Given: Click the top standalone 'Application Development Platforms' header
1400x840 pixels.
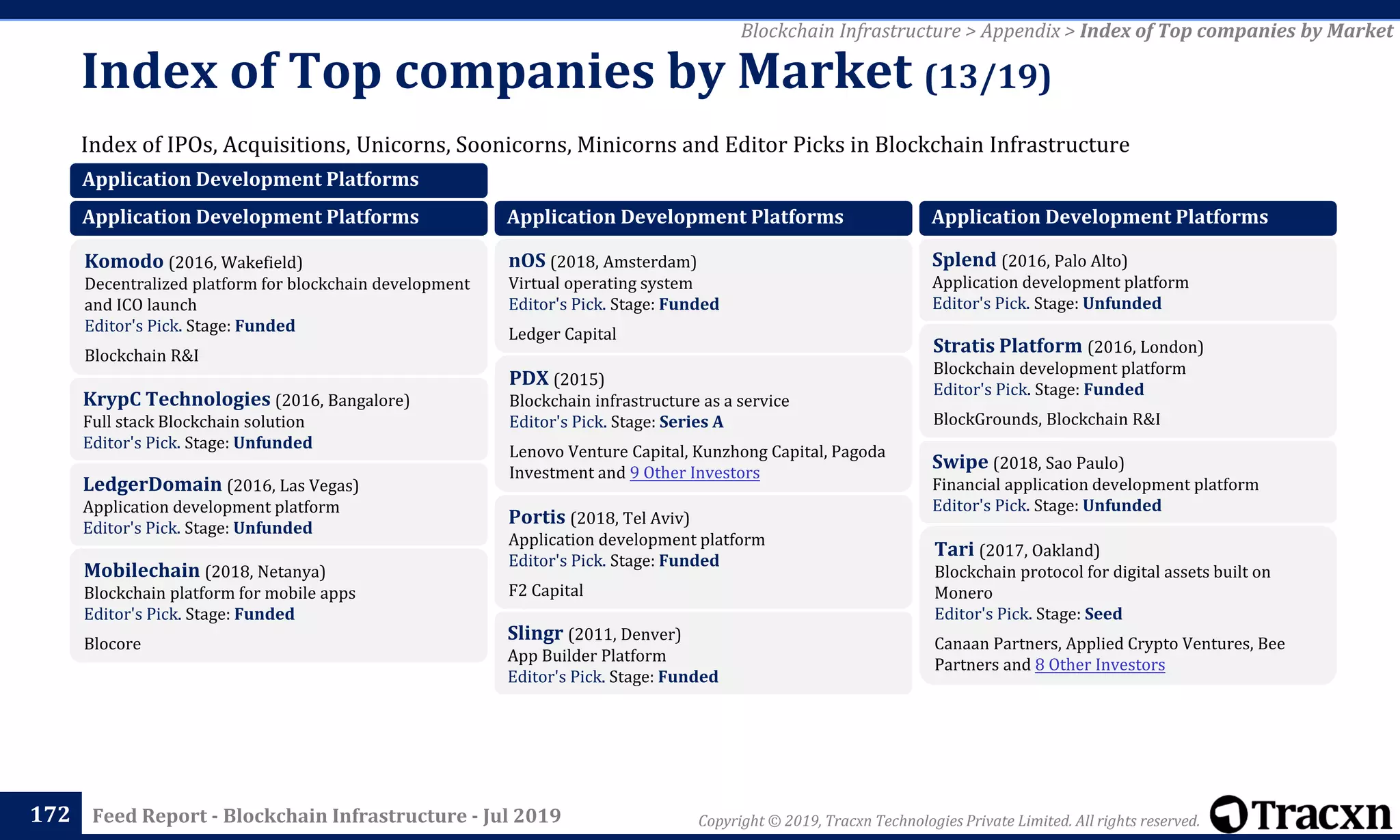Looking at the screenshot, I should click(279, 180).
